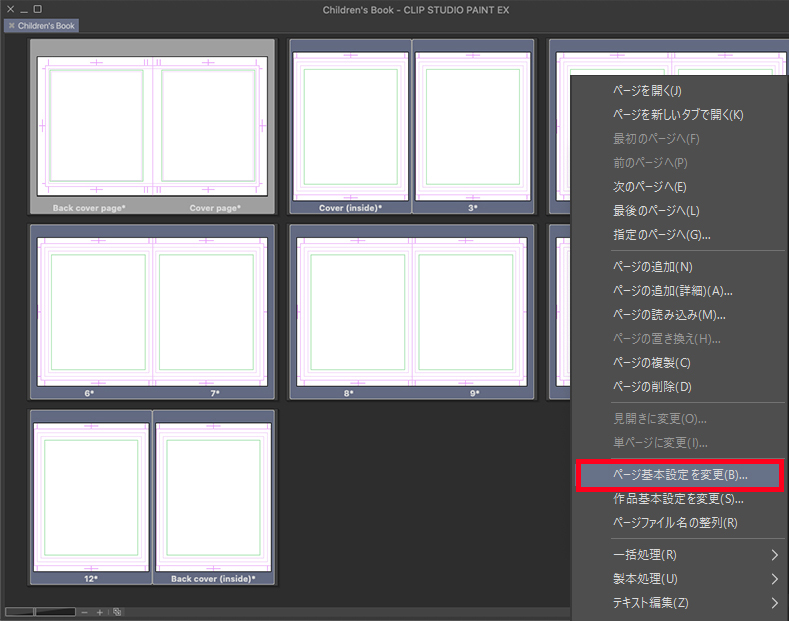The image size is (789, 621).
Task: Select the page 12 thumbnail
Action: click(91, 495)
